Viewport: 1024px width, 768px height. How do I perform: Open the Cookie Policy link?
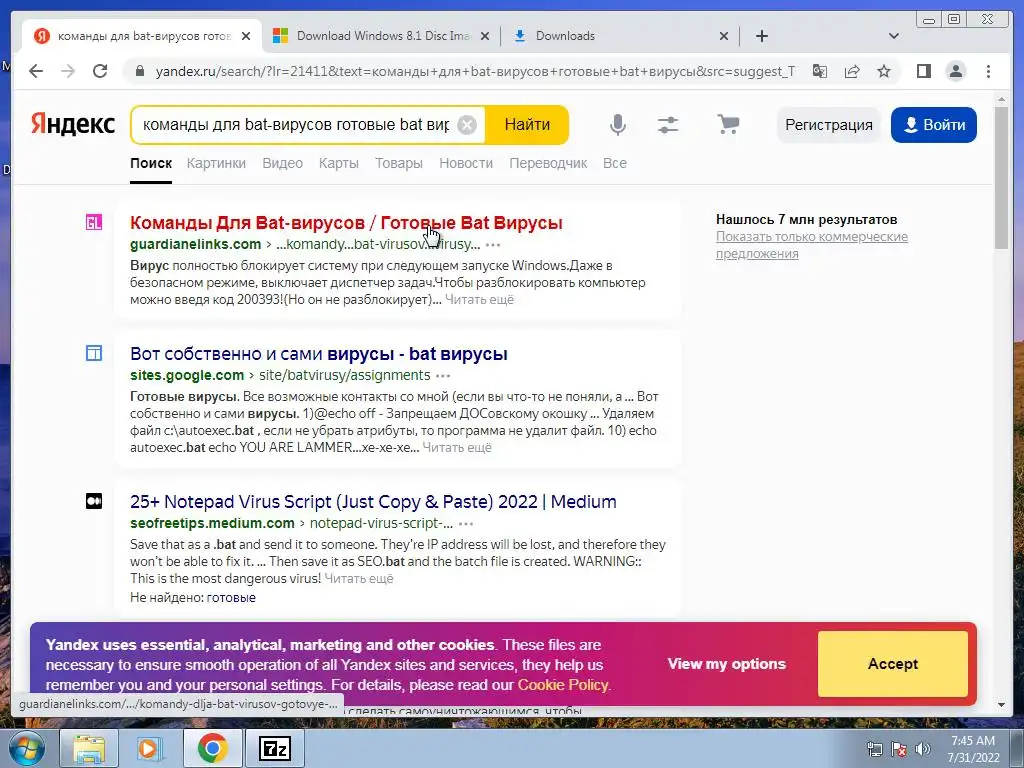click(x=562, y=685)
